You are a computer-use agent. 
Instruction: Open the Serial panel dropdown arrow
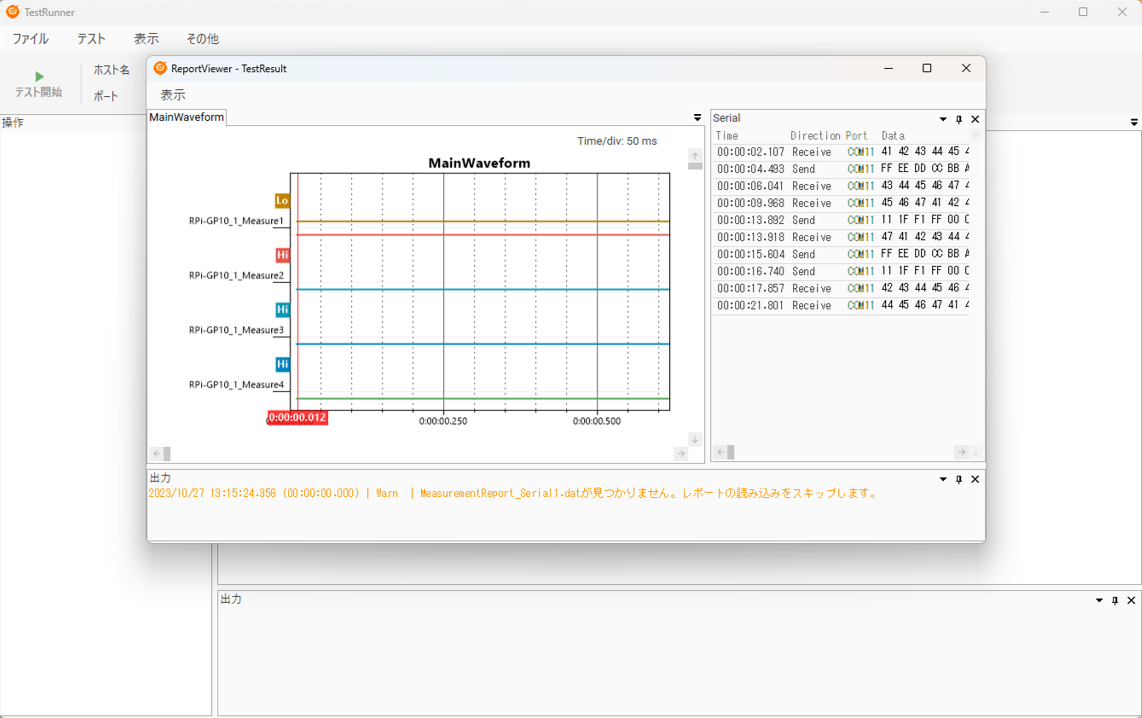click(942, 119)
